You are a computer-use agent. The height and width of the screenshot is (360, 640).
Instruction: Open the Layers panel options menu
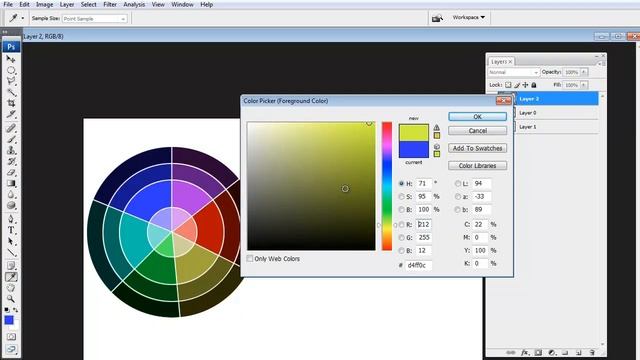point(600,64)
